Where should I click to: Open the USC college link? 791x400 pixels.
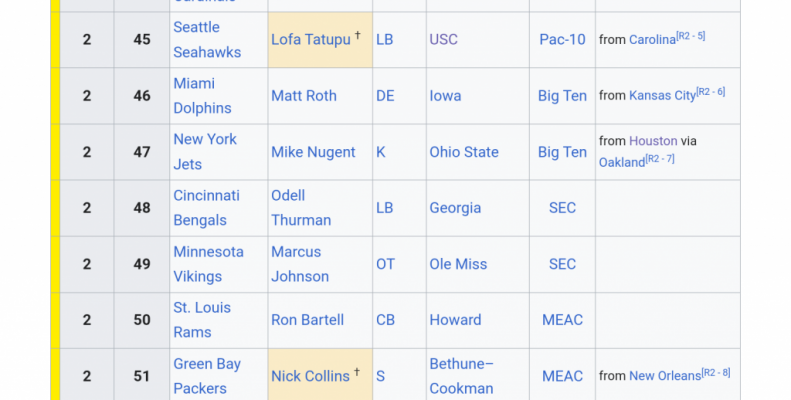(x=443, y=40)
